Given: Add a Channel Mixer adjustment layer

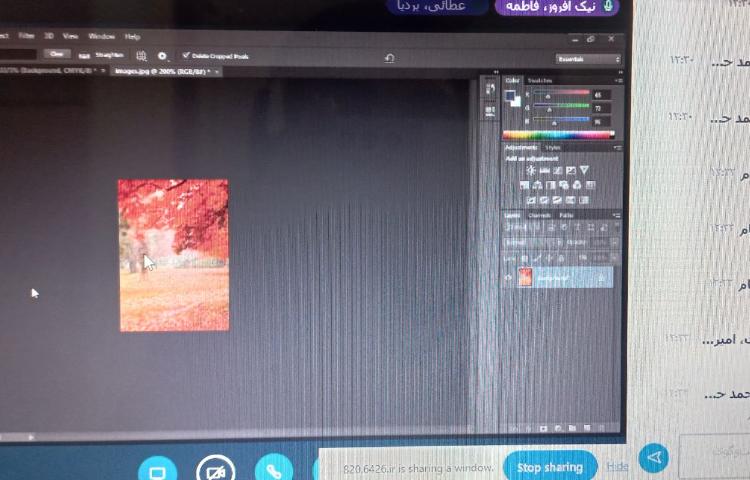Looking at the screenshot, I should pyautogui.click(x=577, y=185).
